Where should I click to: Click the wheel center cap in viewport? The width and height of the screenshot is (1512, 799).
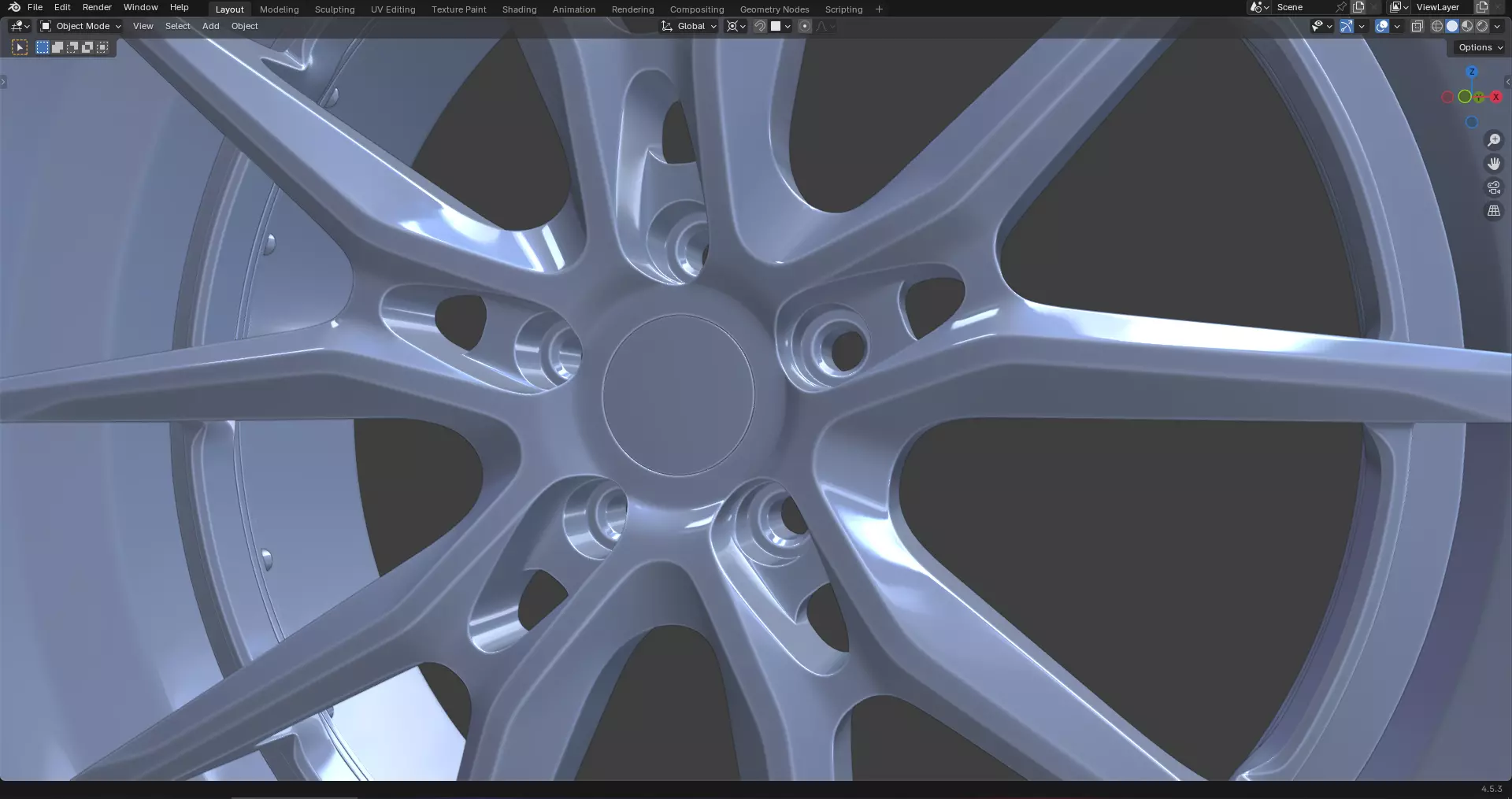tap(678, 395)
